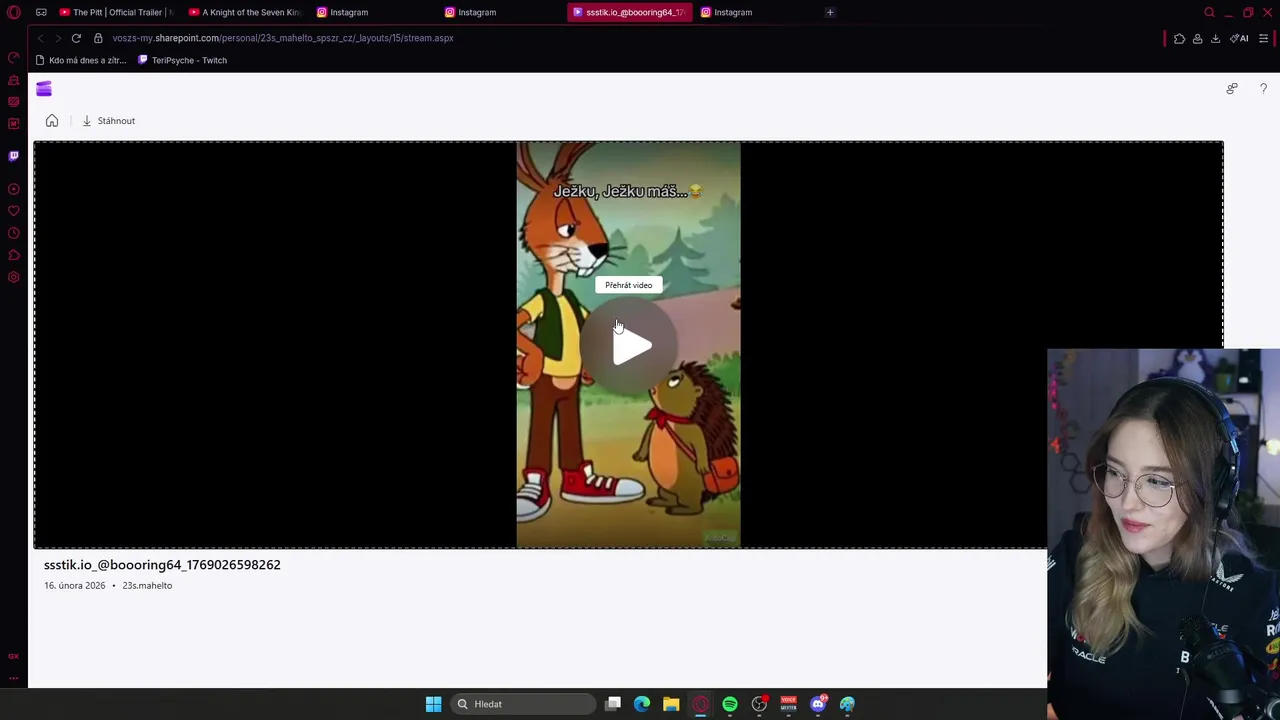The image size is (1280, 720).
Task: Go back with the browser back arrow
Action: (40, 38)
